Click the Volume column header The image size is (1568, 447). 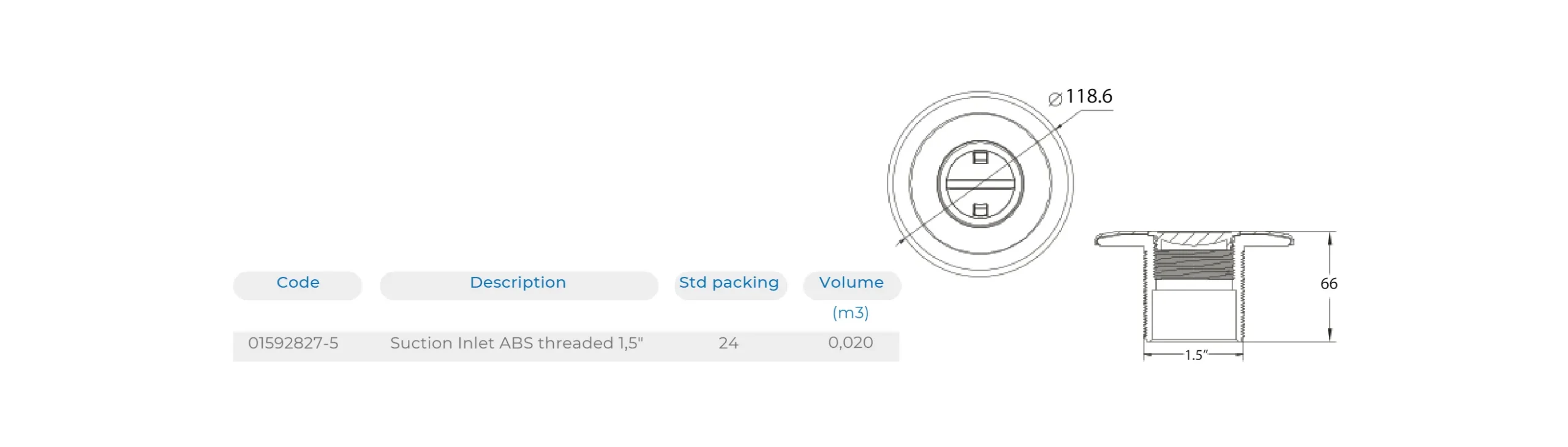(x=851, y=283)
